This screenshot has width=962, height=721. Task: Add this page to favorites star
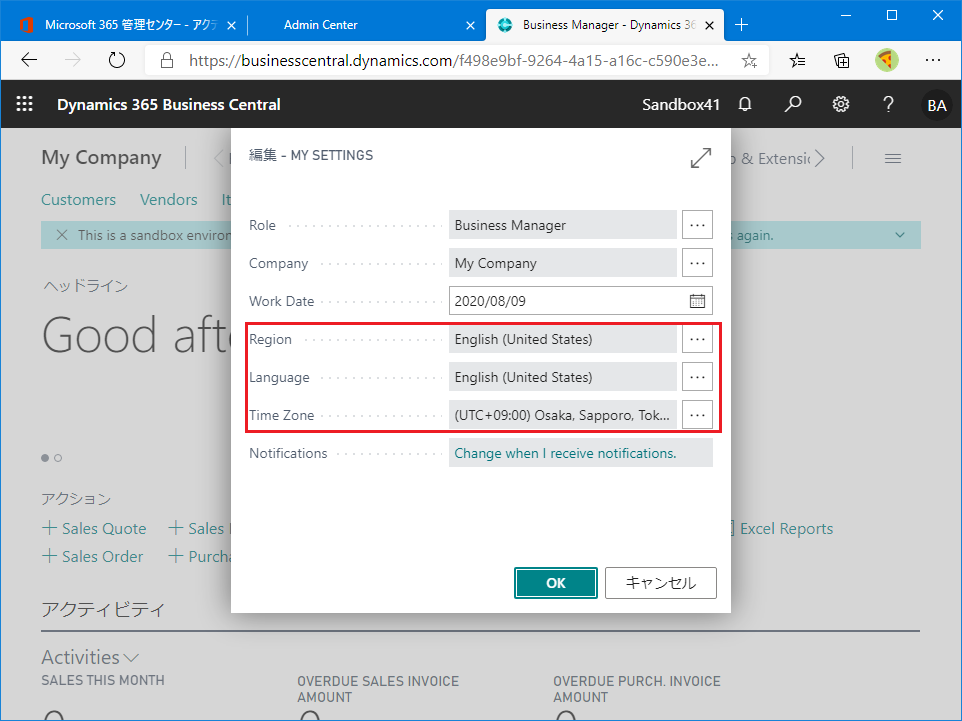point(749,60)
